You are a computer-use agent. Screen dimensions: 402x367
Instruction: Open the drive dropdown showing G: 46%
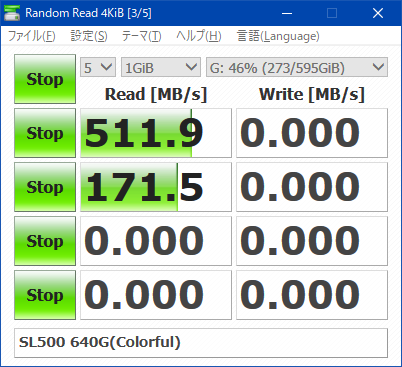pos(297,67)
